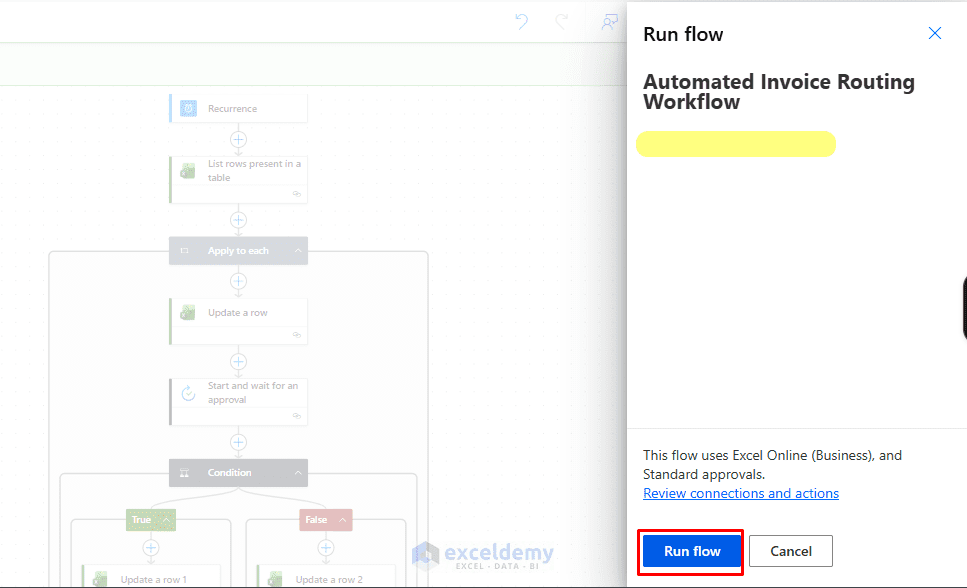The width and height of the screenshot is (967, 588).
Task: Click the Apply to each loop icon
Action: click(184, 251)
